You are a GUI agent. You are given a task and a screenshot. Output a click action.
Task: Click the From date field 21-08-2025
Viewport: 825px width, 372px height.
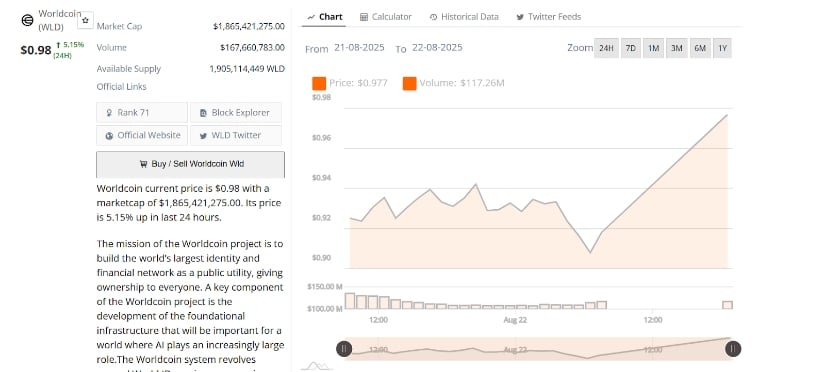[x=359, y=47]
